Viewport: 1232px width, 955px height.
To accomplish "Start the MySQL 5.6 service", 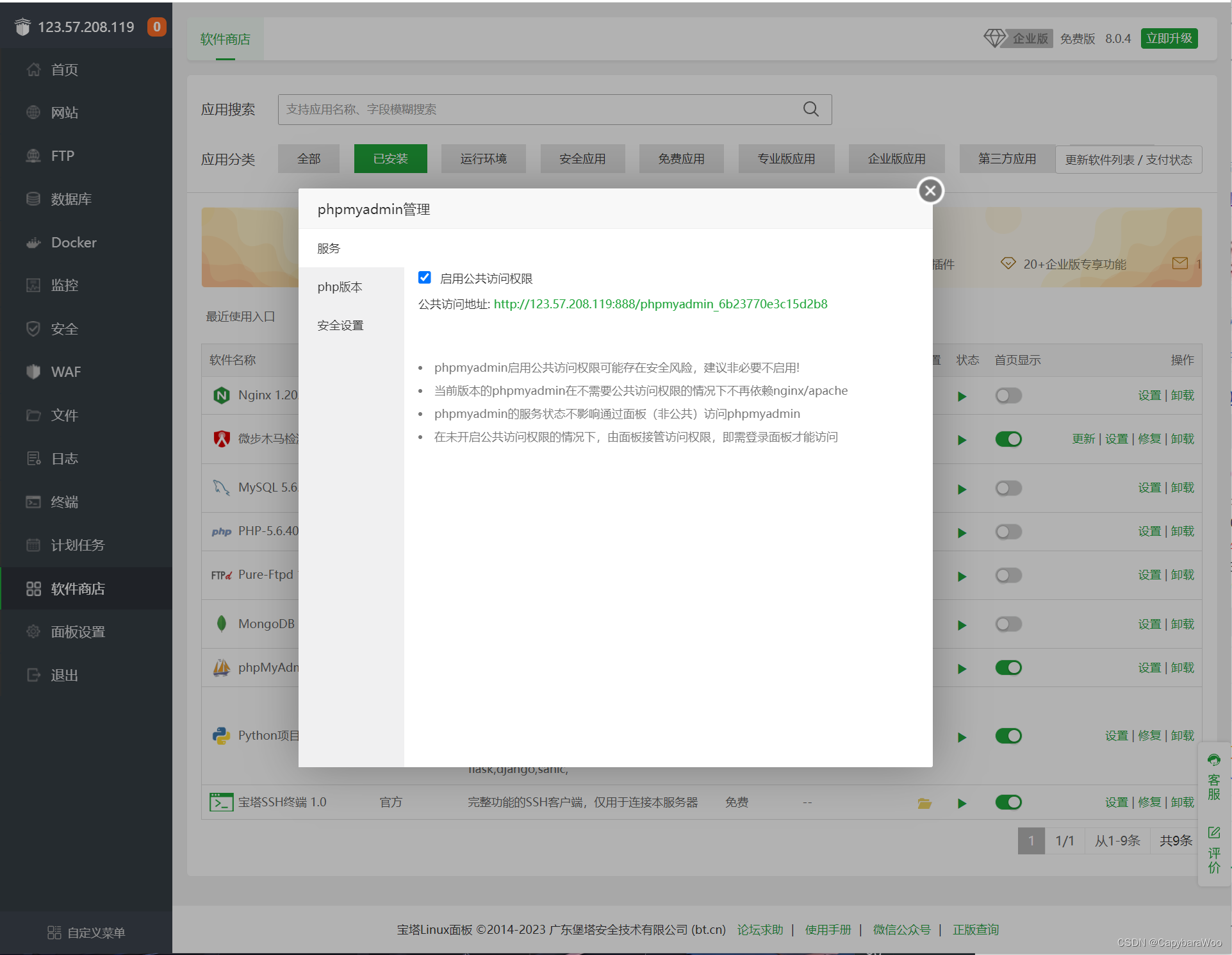I will pos(961,488).
